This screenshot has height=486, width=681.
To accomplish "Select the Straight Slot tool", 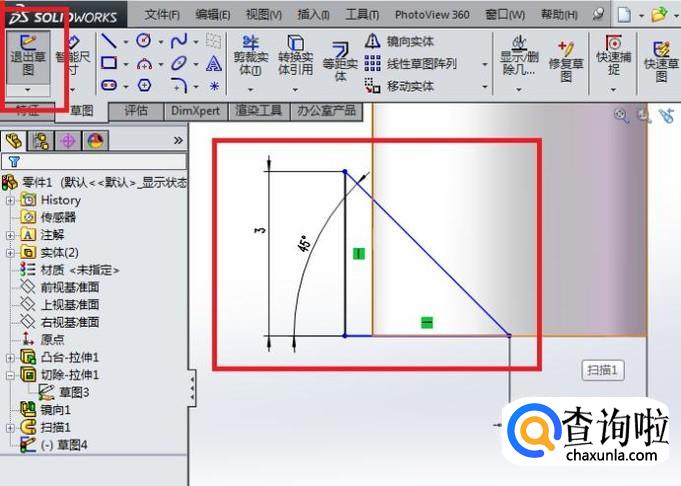I will click(x=109, y=85).
